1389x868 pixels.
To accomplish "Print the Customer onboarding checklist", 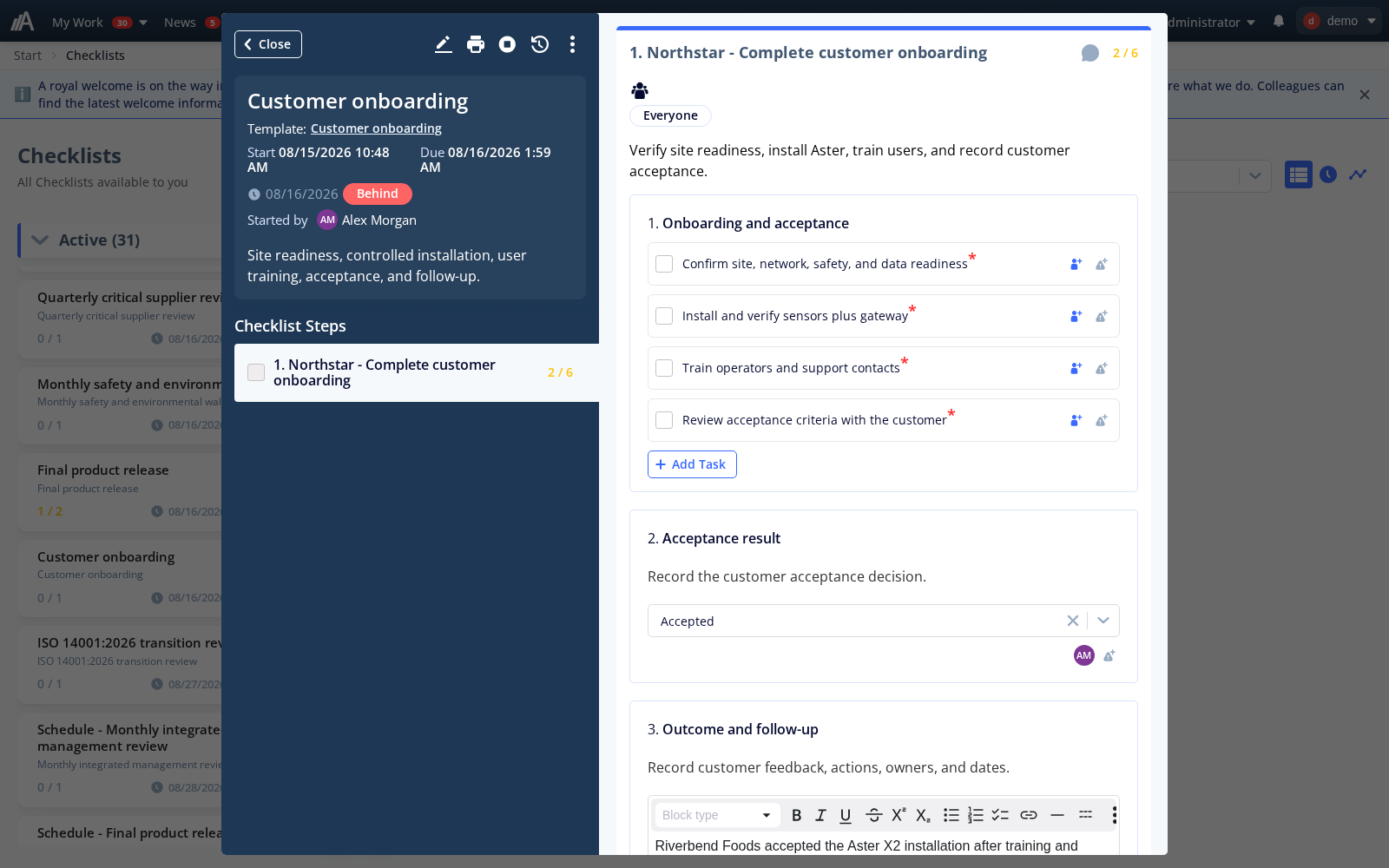I will pyautogui.click(x=476, y=44).
